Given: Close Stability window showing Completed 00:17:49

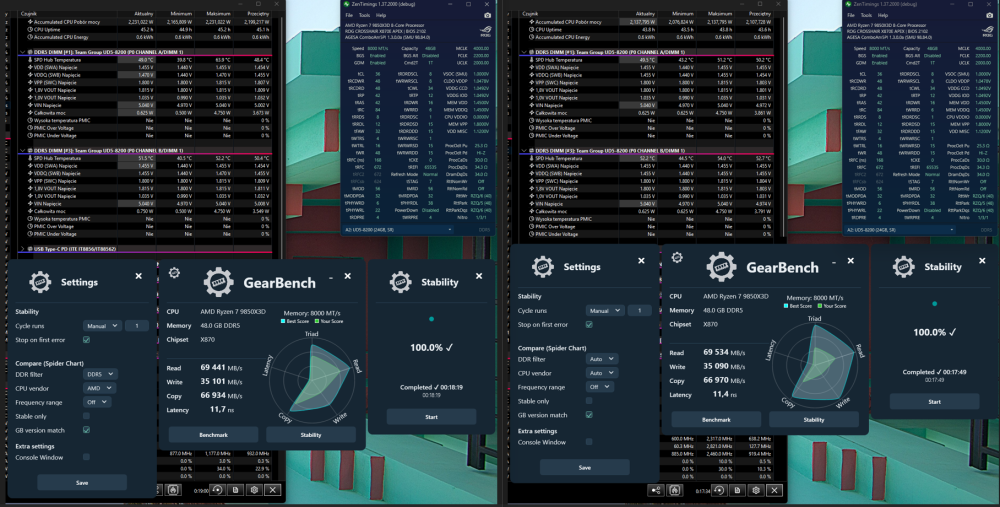Looking at the screenshot, I should click(982, 261).
